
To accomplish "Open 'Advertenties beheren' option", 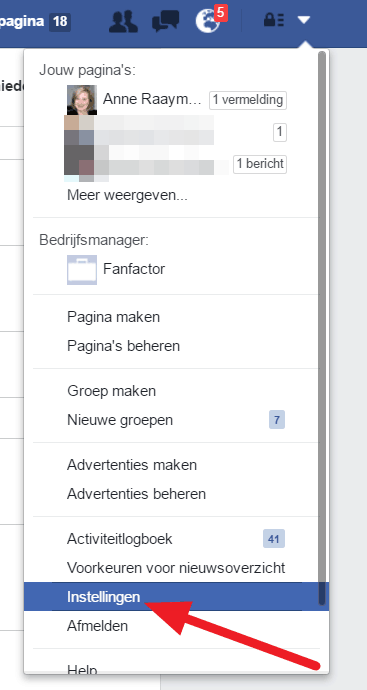I will [x=136, y=494].
